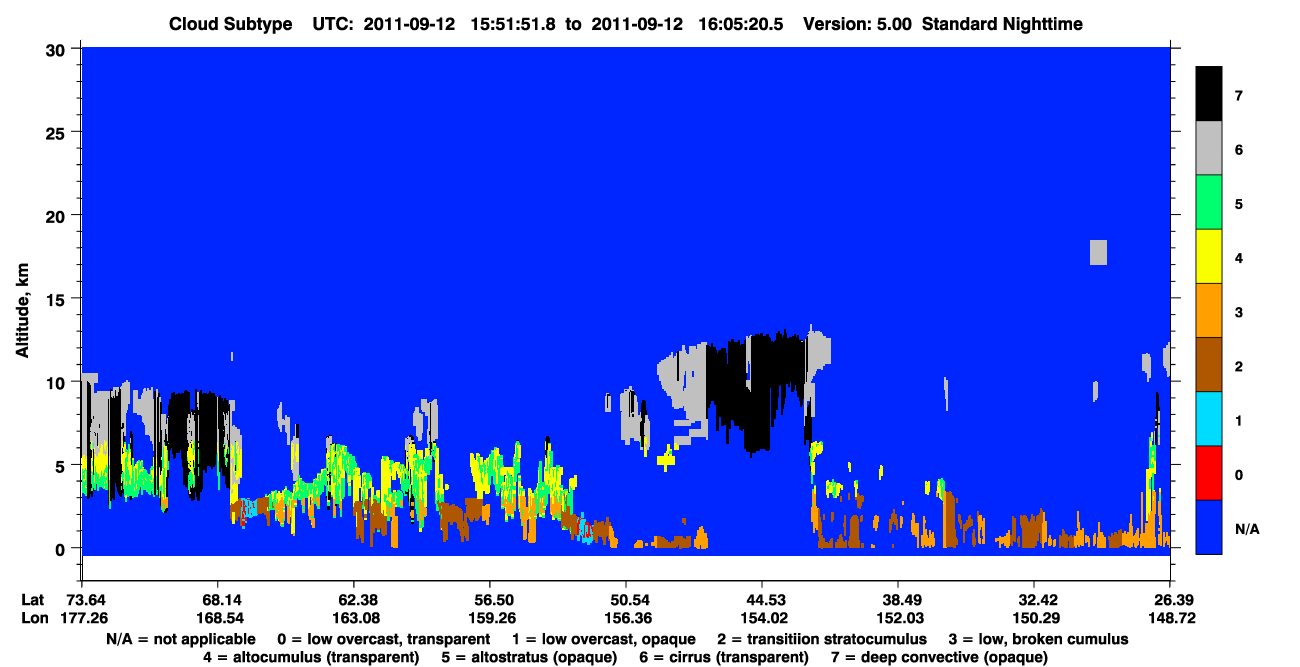The width and height of the screenshot is (1300, 667).
Task: Click latitude value '73.64'
Action: (84, 600)
